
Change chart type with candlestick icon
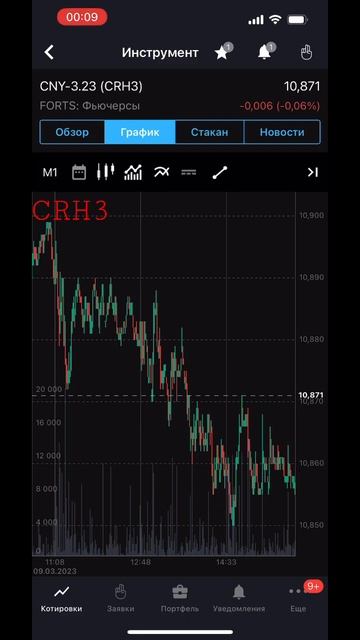106,172
